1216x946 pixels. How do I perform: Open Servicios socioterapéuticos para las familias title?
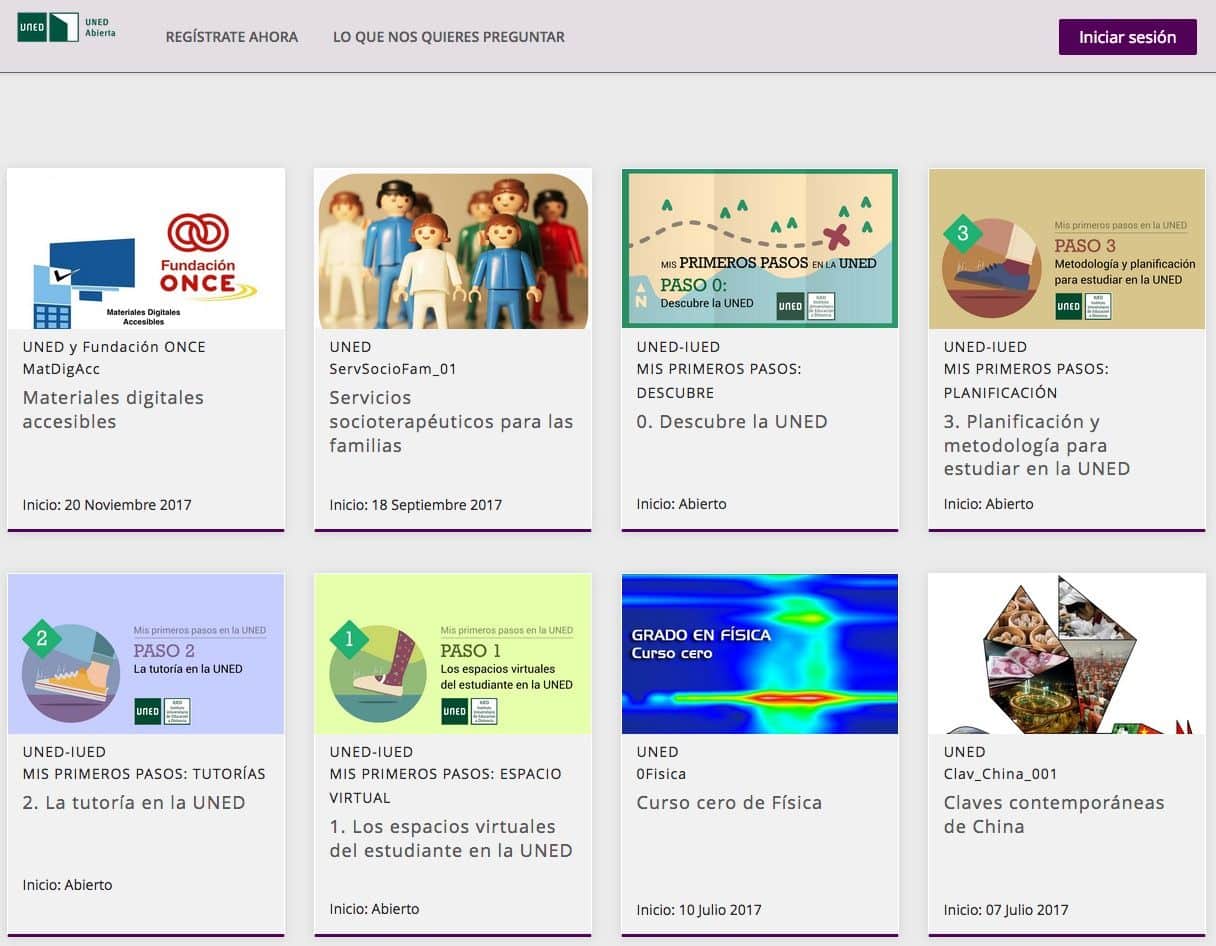pos(451,422)
